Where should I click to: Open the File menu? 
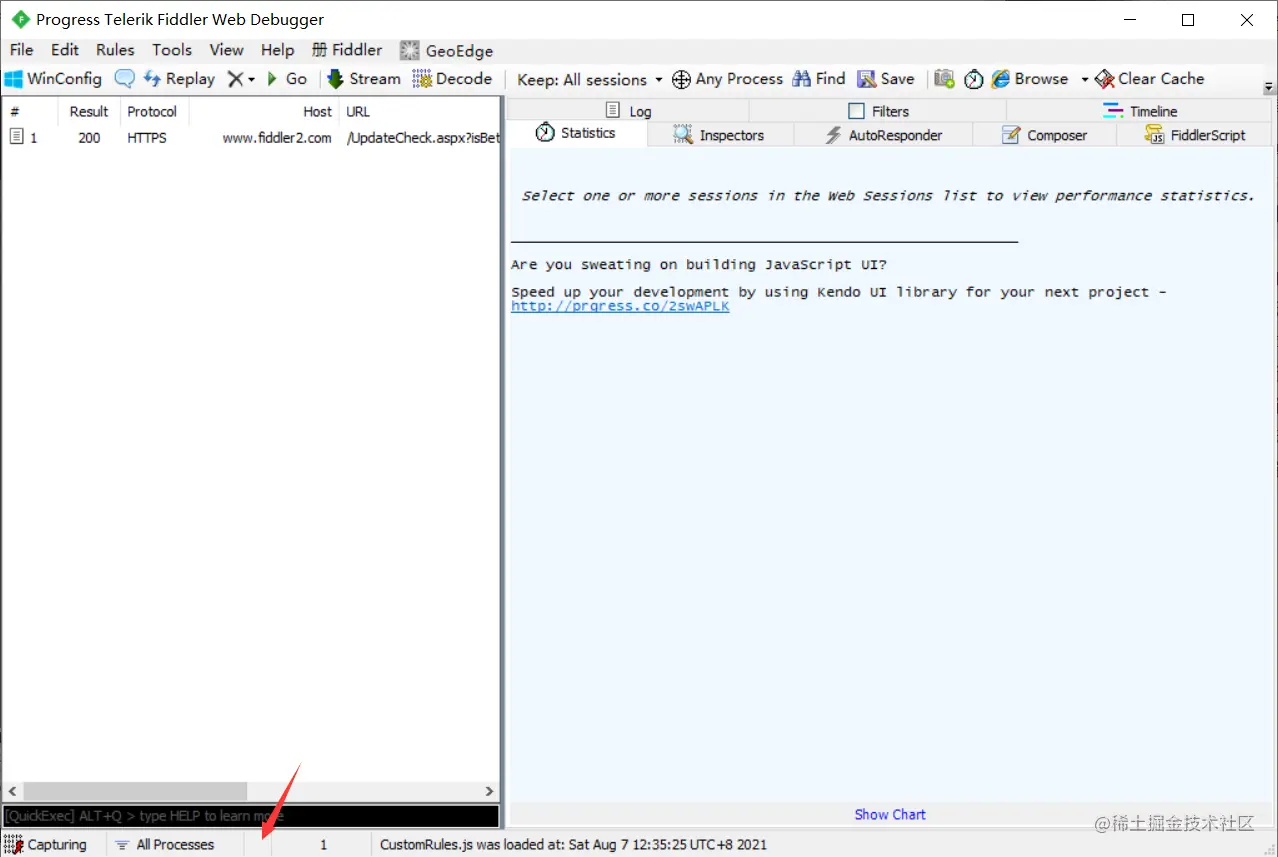(21, 50)
